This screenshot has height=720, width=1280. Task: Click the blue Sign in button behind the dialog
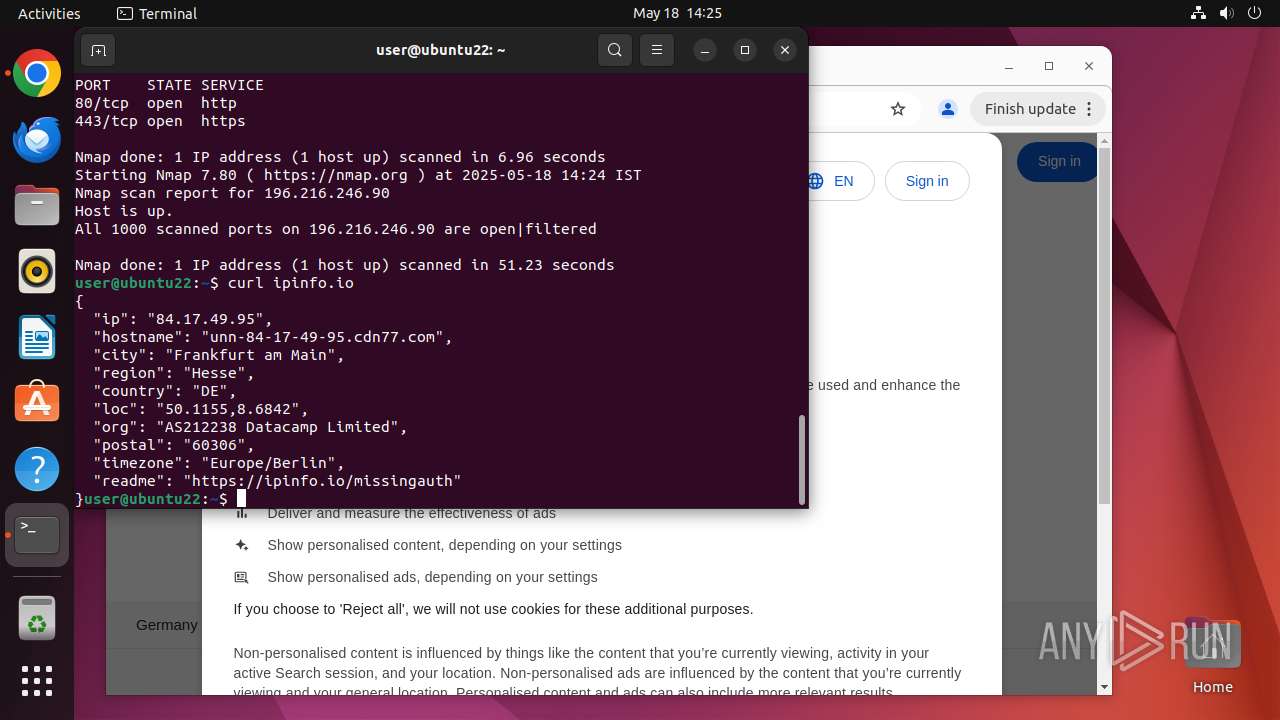point(1058,161)
